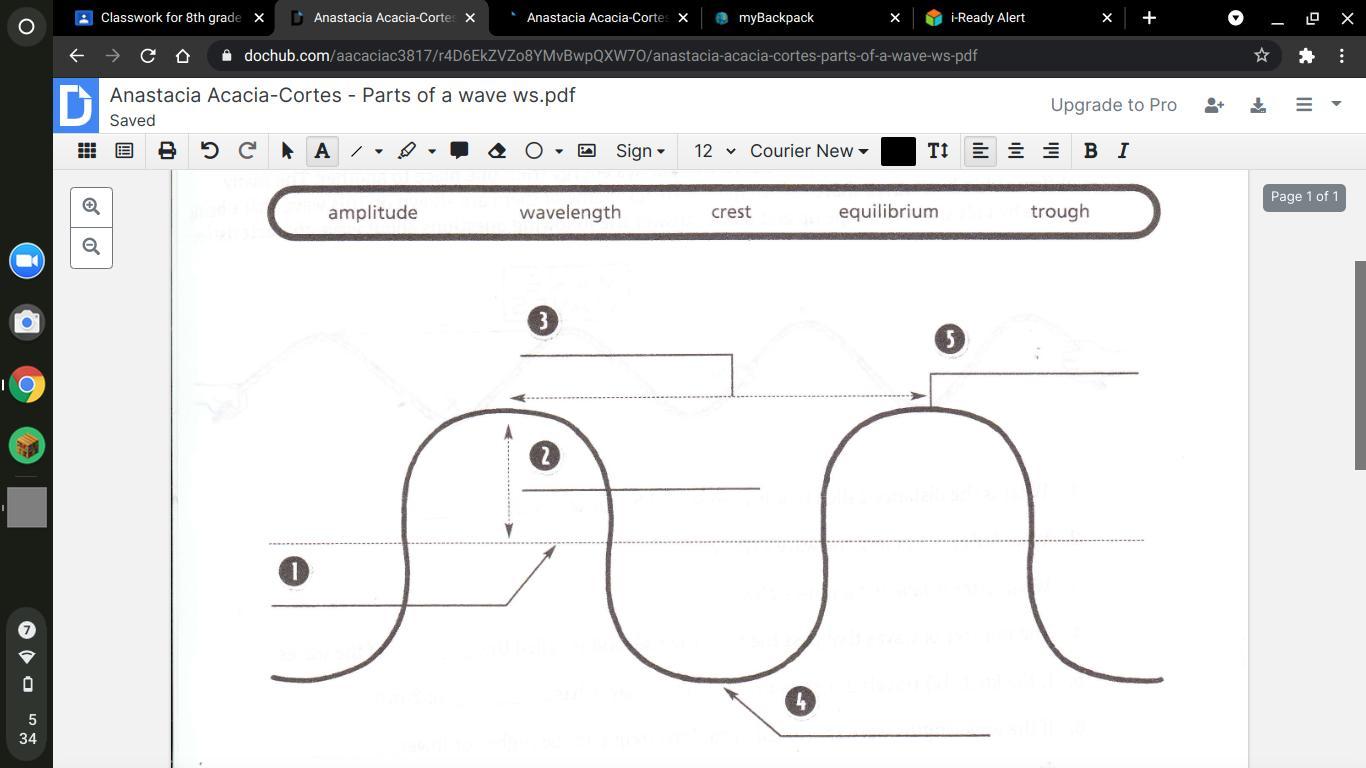
Task: Activate the text tool
Action: pos(322,151)
